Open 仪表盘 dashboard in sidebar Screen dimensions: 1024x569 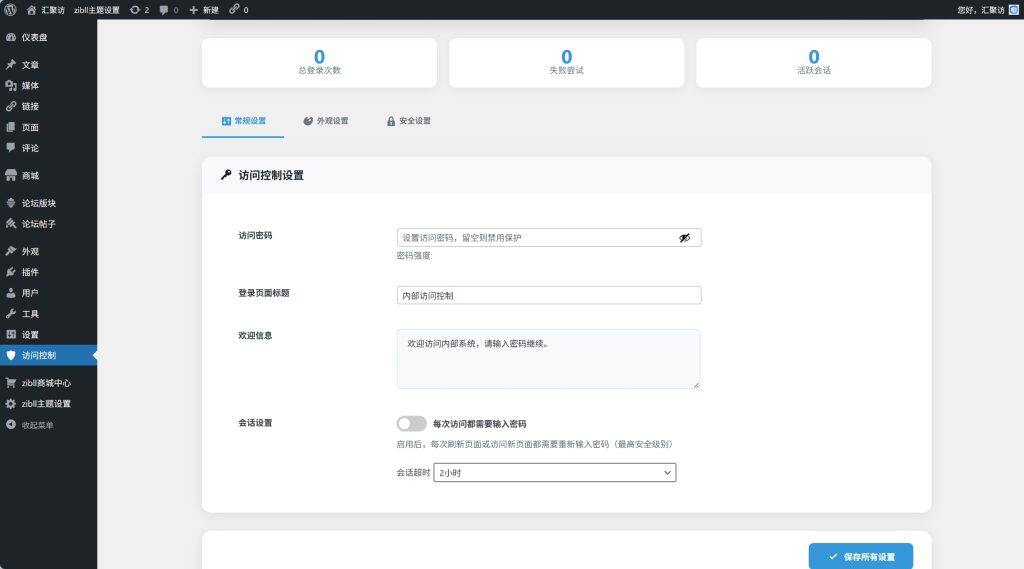coord(48,37)
